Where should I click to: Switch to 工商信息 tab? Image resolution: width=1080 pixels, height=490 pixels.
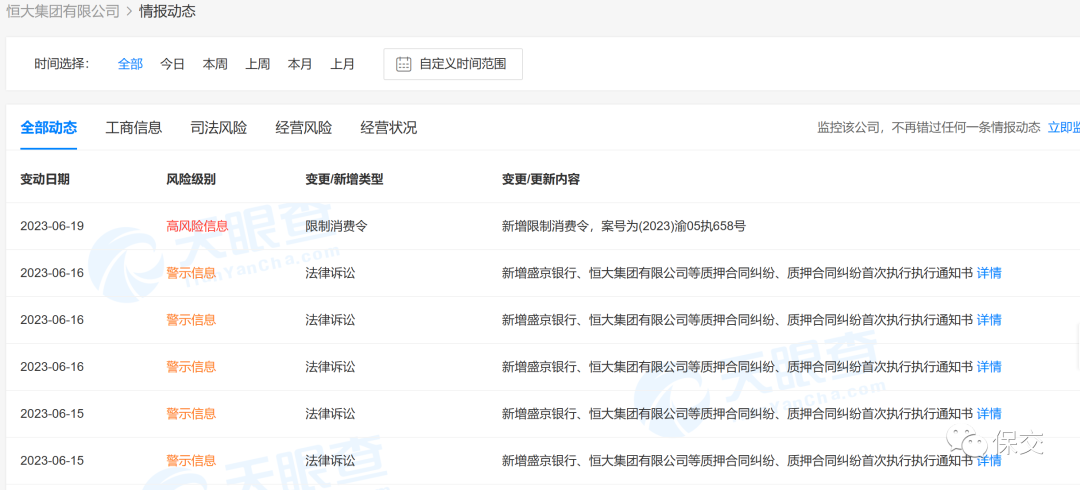[134, 127]
